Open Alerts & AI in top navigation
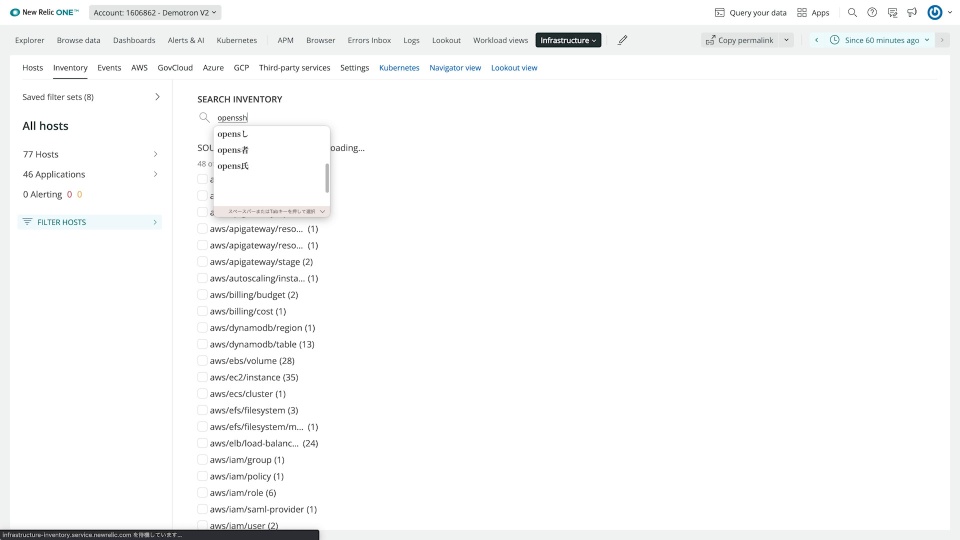Screen dimensions: 960x540 186,40
